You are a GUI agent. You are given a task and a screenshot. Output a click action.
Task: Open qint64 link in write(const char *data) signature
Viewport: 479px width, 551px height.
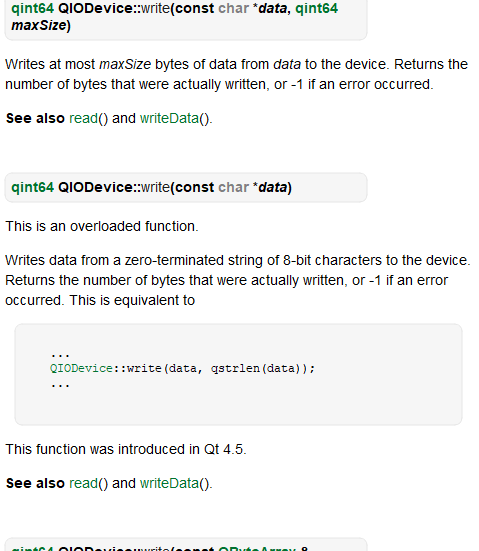click(32, 187)
